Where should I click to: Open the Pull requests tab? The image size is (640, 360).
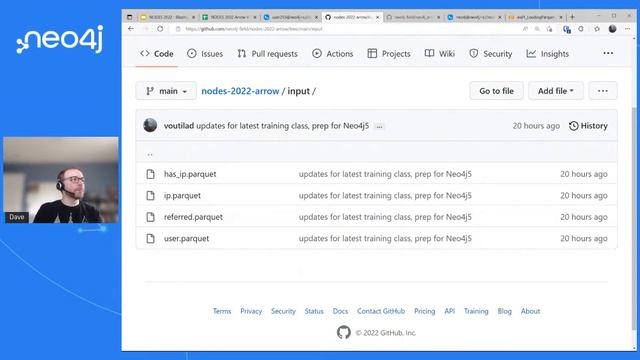click(x=267, y=54)
